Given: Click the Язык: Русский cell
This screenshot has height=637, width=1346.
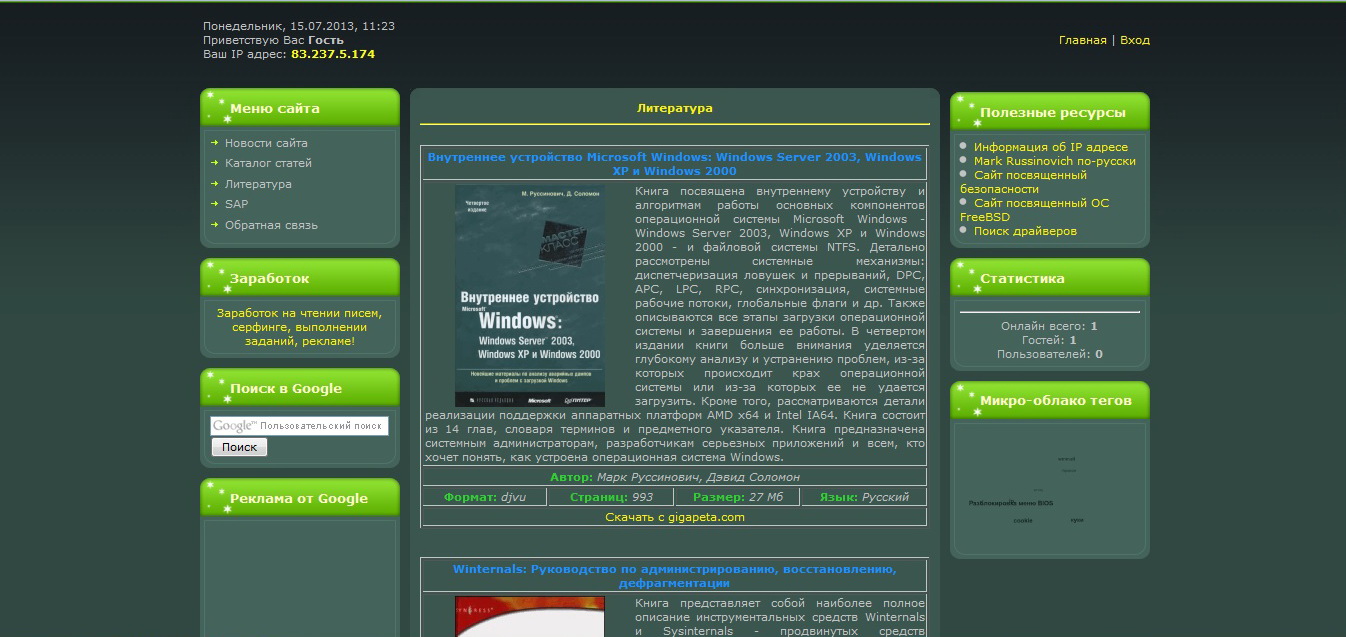Looking at the screenshot, I should coord(864,497).
